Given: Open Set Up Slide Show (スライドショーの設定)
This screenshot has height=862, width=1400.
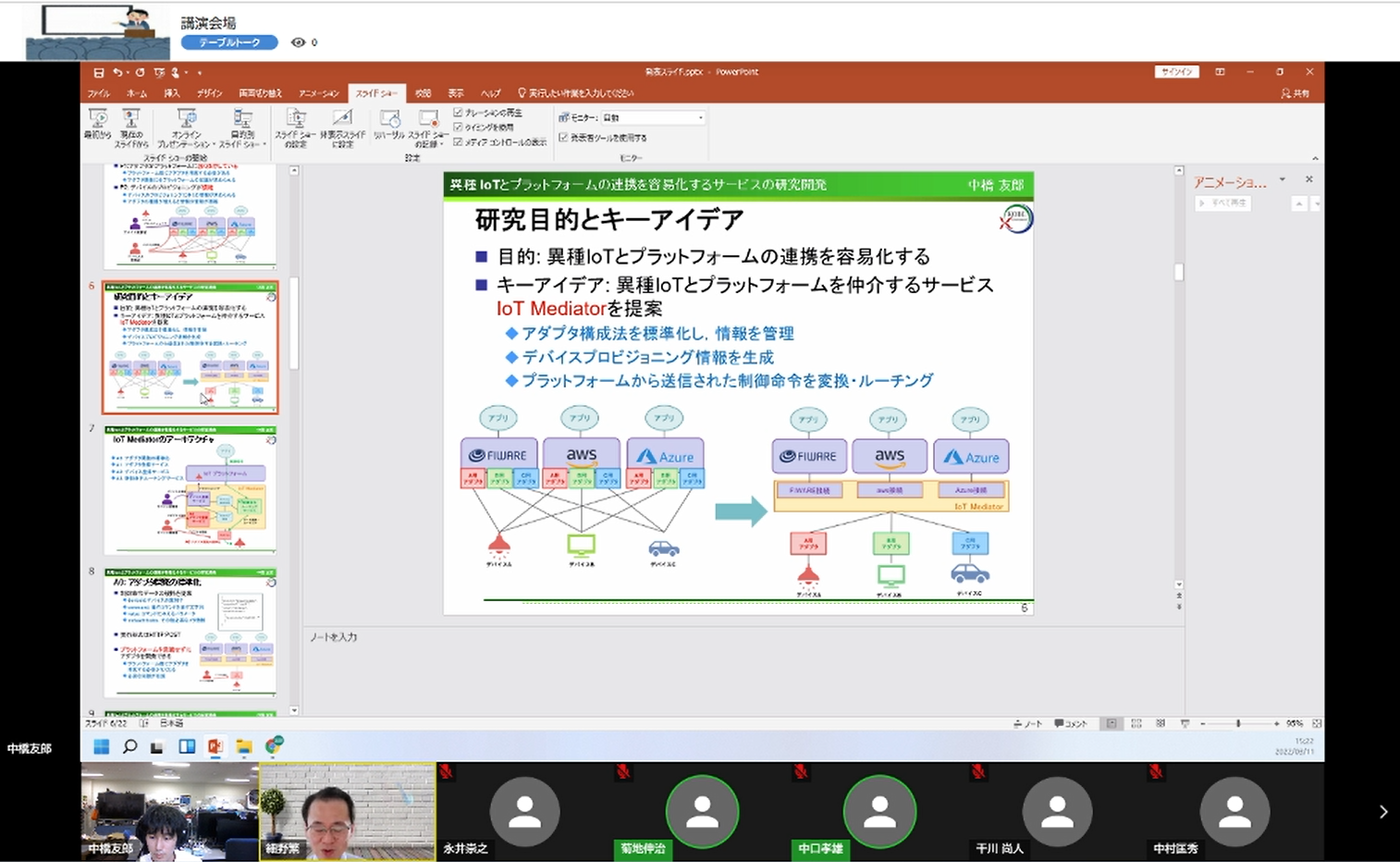Looking at the screenshot, I should (296, 128).
